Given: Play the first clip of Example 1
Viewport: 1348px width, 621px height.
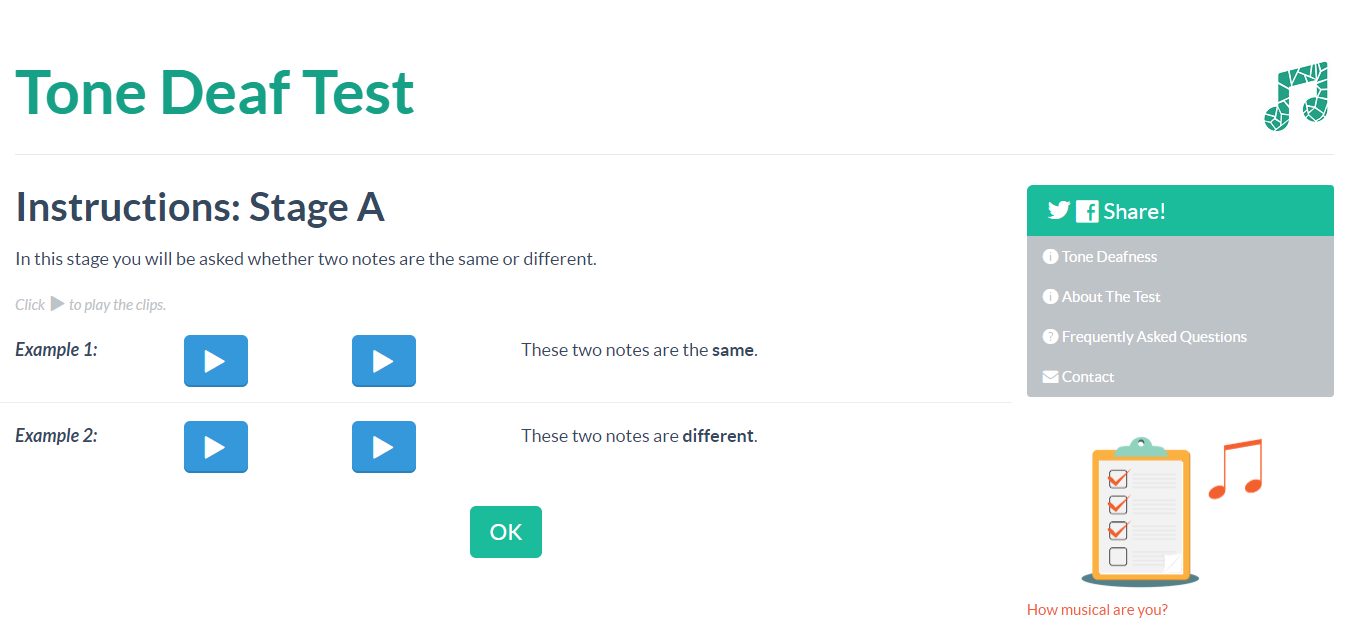Looking at the screenshot, I should [215, 361].
